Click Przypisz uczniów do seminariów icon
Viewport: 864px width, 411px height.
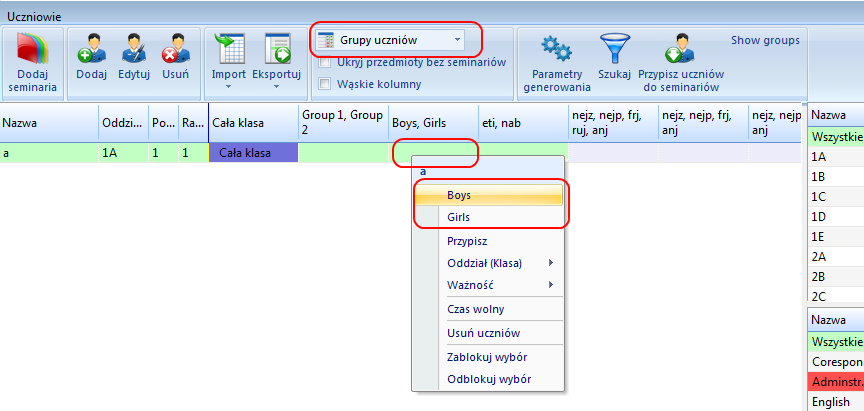679,48
